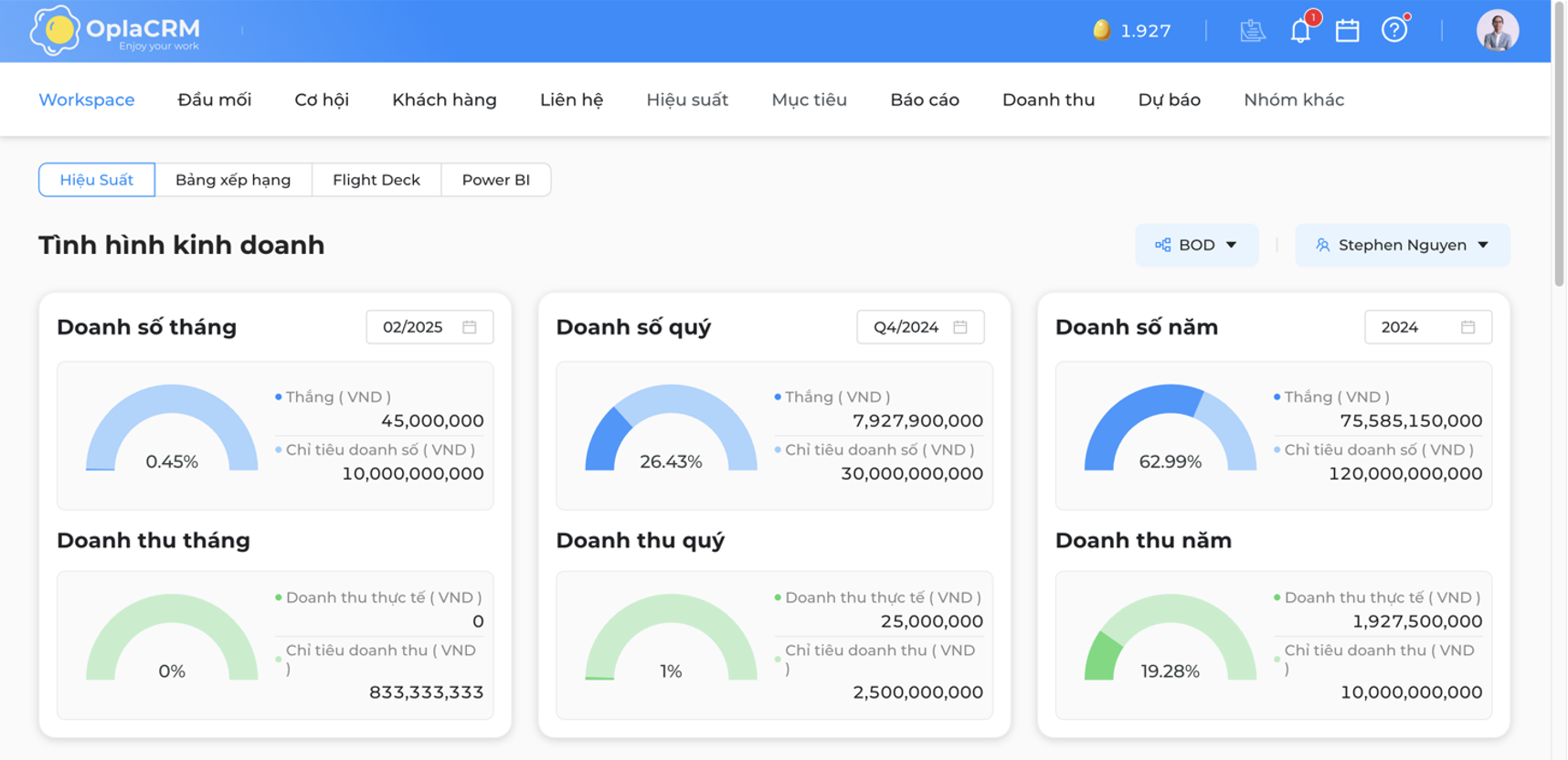Expand the Stephen Nguyen user dropdown
The width and height of the screenshot is (1568, 760).
(1403, 245)
